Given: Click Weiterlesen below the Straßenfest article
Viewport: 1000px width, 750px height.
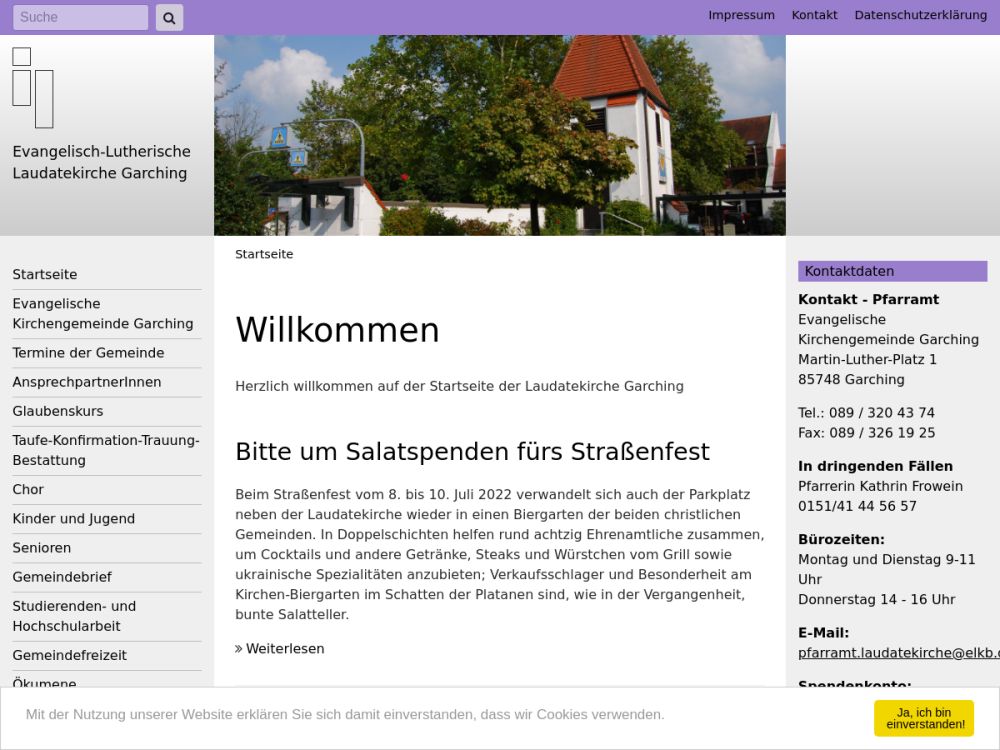Looking at the screenshot, I should [284, 649].
